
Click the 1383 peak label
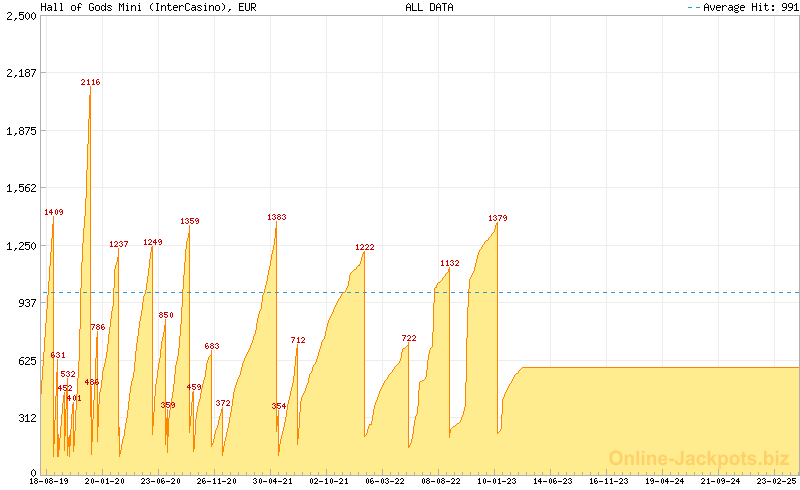pos(277,217)
